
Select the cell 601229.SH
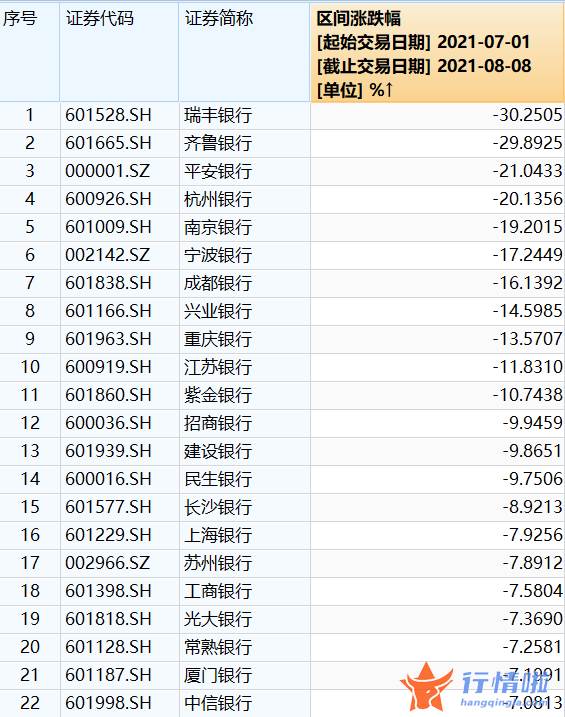[x=119, y=535]
